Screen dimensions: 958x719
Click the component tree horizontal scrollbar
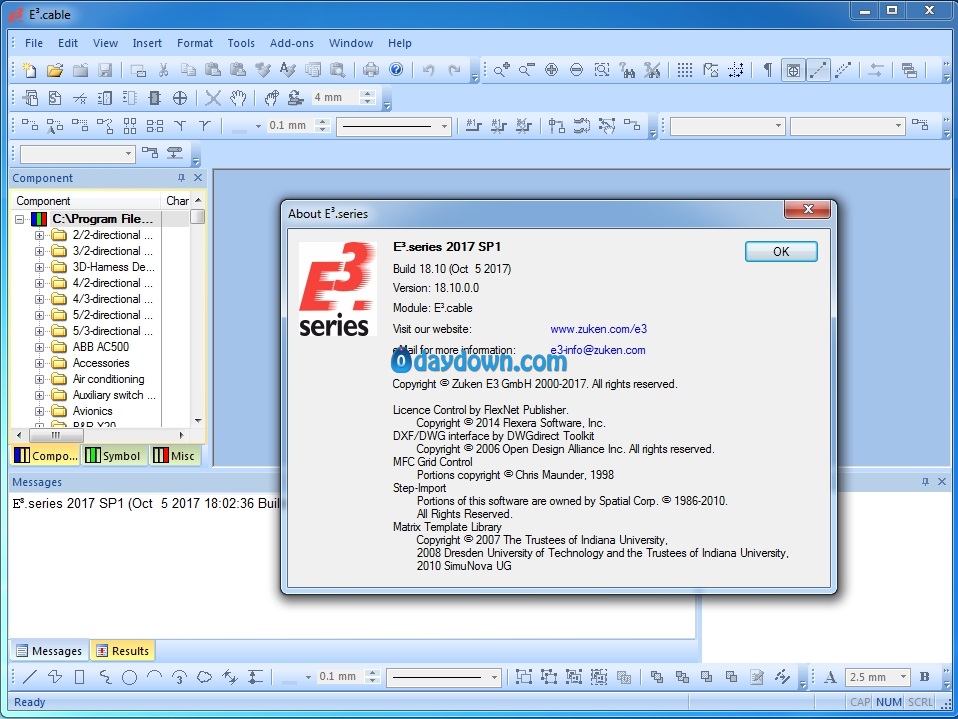(x=100, y=435)
